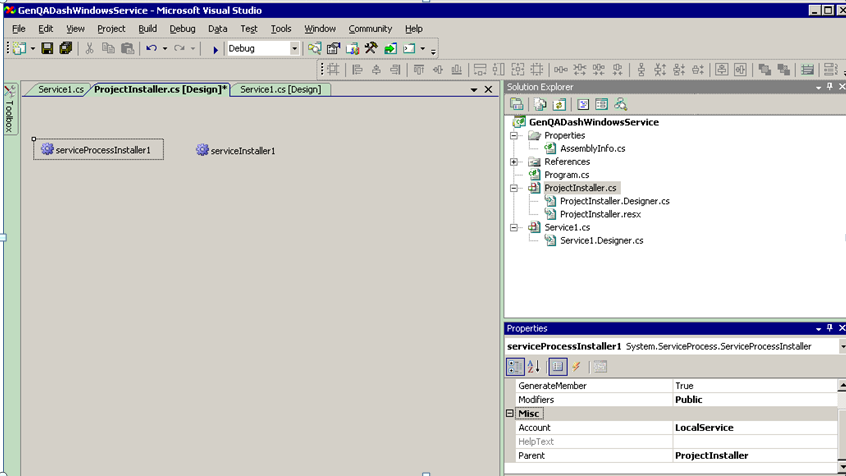Collapse the ProjectInstaller.cs node
The height and width of the screenshot is (476, 846).
(x=514, y=188)
